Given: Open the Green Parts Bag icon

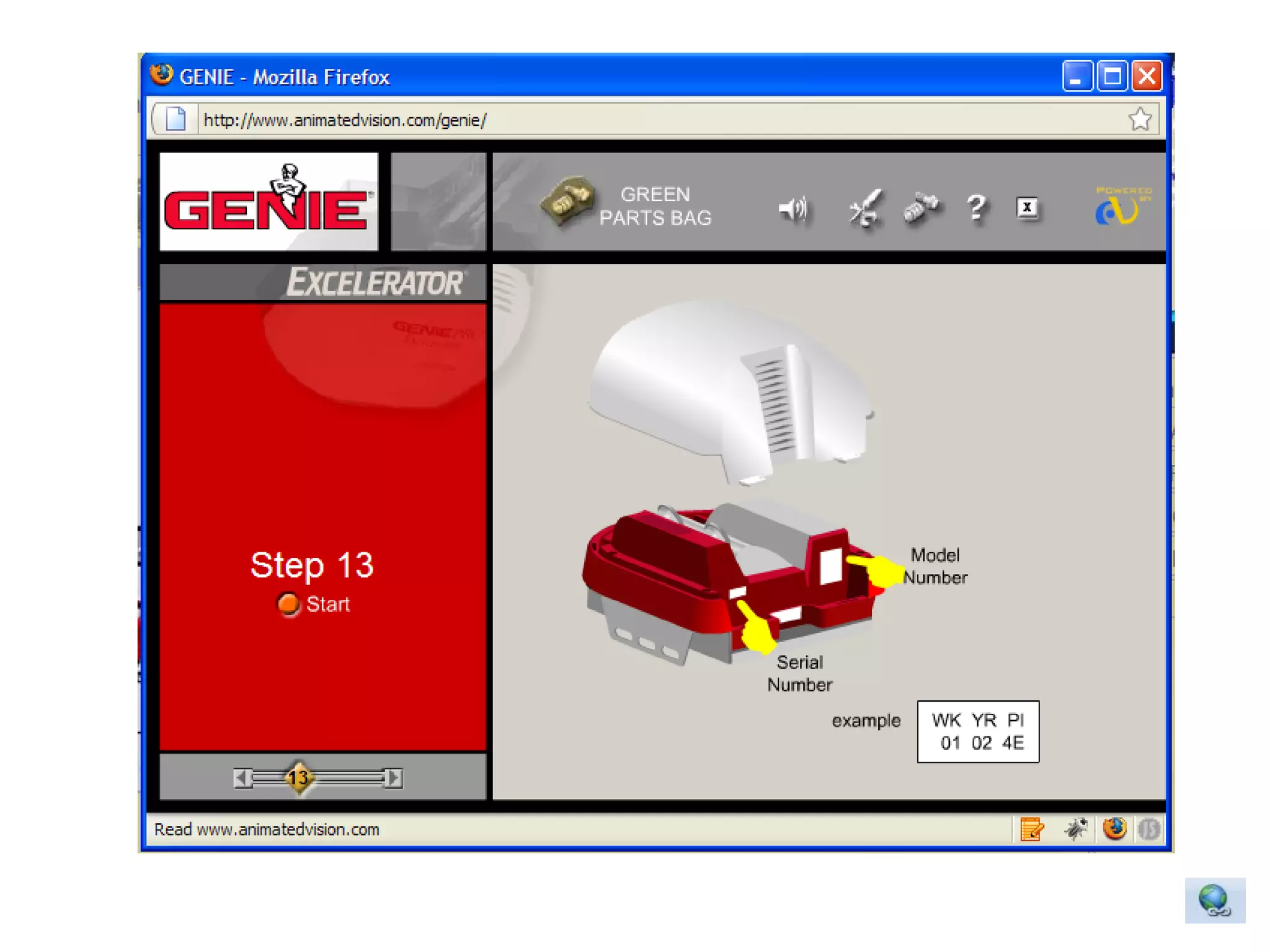Looking at the screenshot, I should pyautogui.click(x=566, y=201).
